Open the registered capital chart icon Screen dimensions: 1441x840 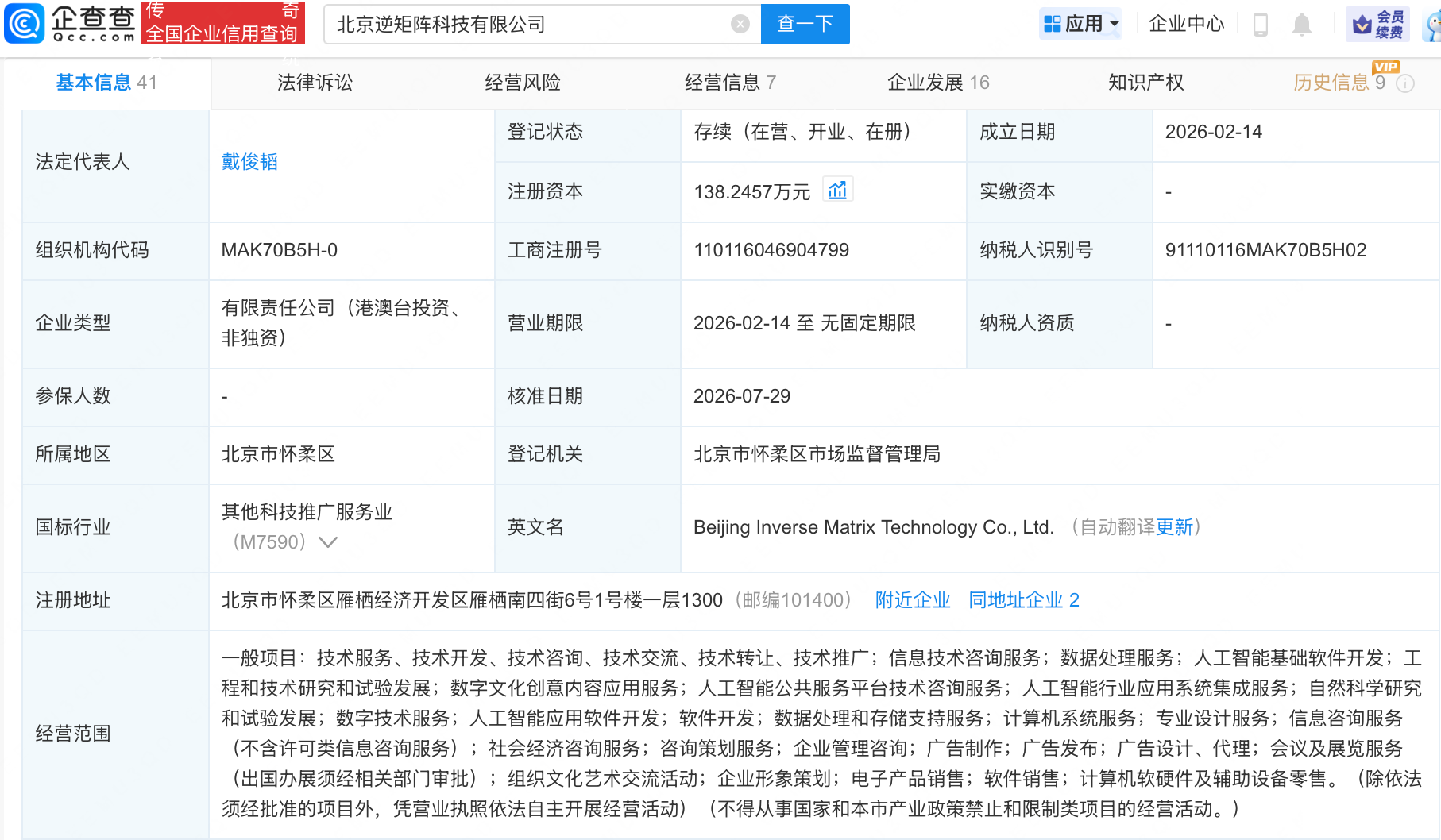pos(837,191)
